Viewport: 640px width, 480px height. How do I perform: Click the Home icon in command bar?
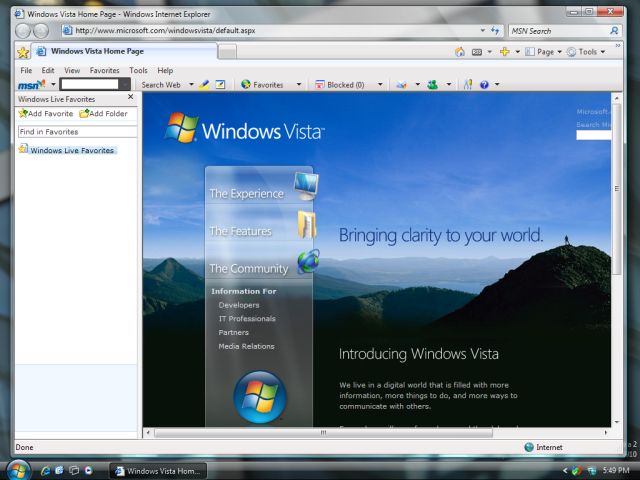tap(460, 52)
